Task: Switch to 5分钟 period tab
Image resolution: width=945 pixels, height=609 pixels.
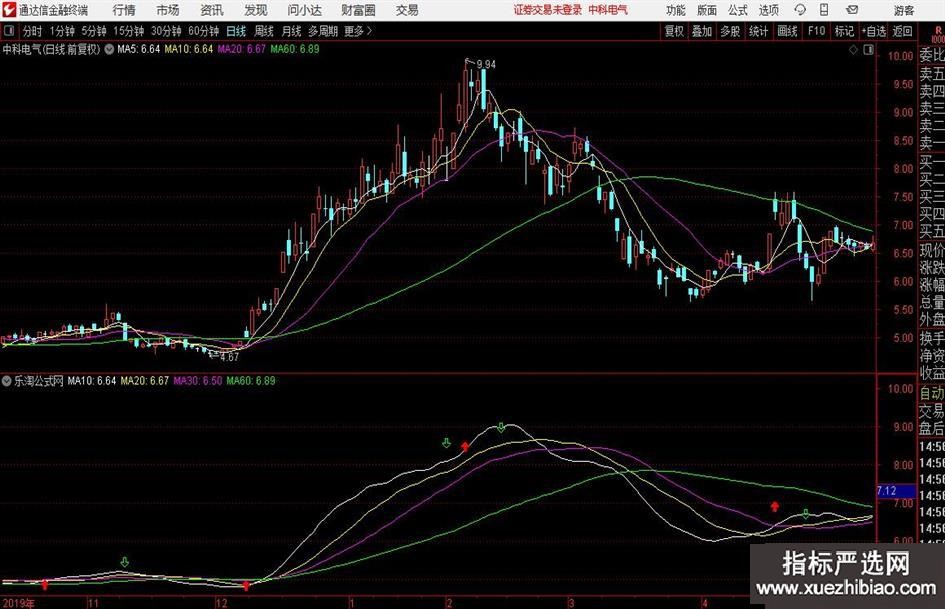Action: click(x=94, y=31)
